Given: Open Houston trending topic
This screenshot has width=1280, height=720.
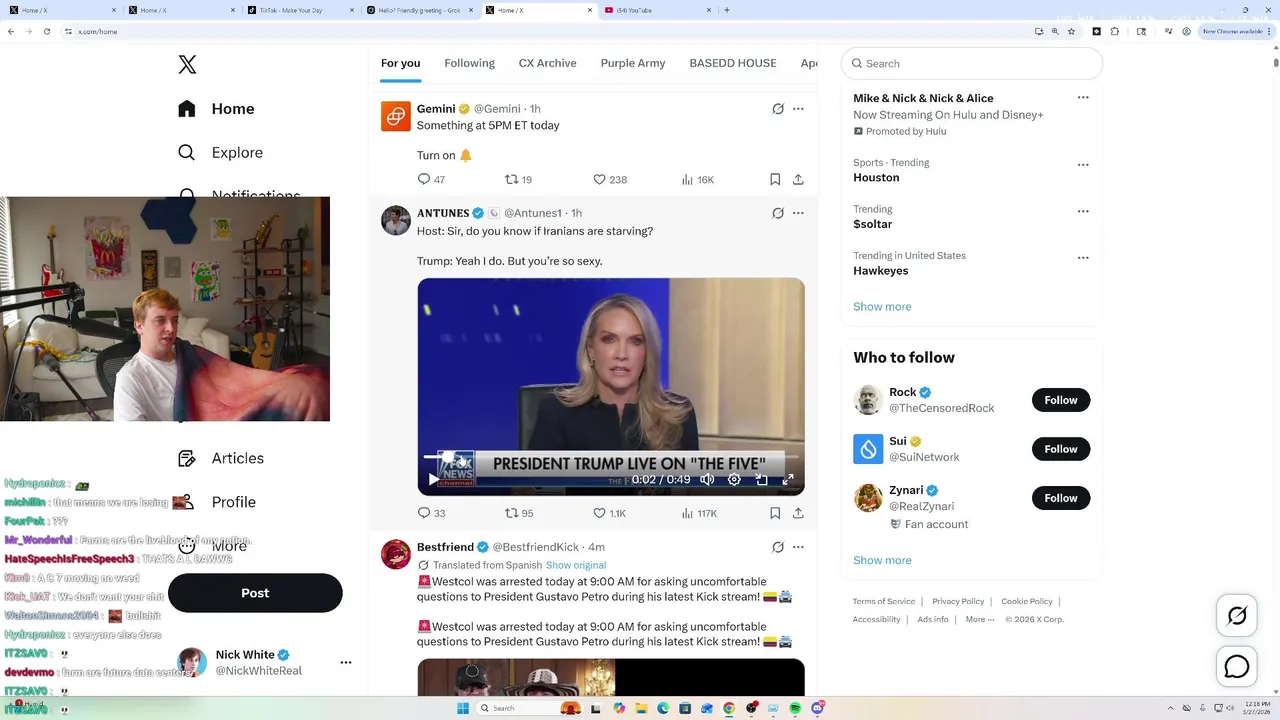Looking at the screenshot, I should (876, 178).
